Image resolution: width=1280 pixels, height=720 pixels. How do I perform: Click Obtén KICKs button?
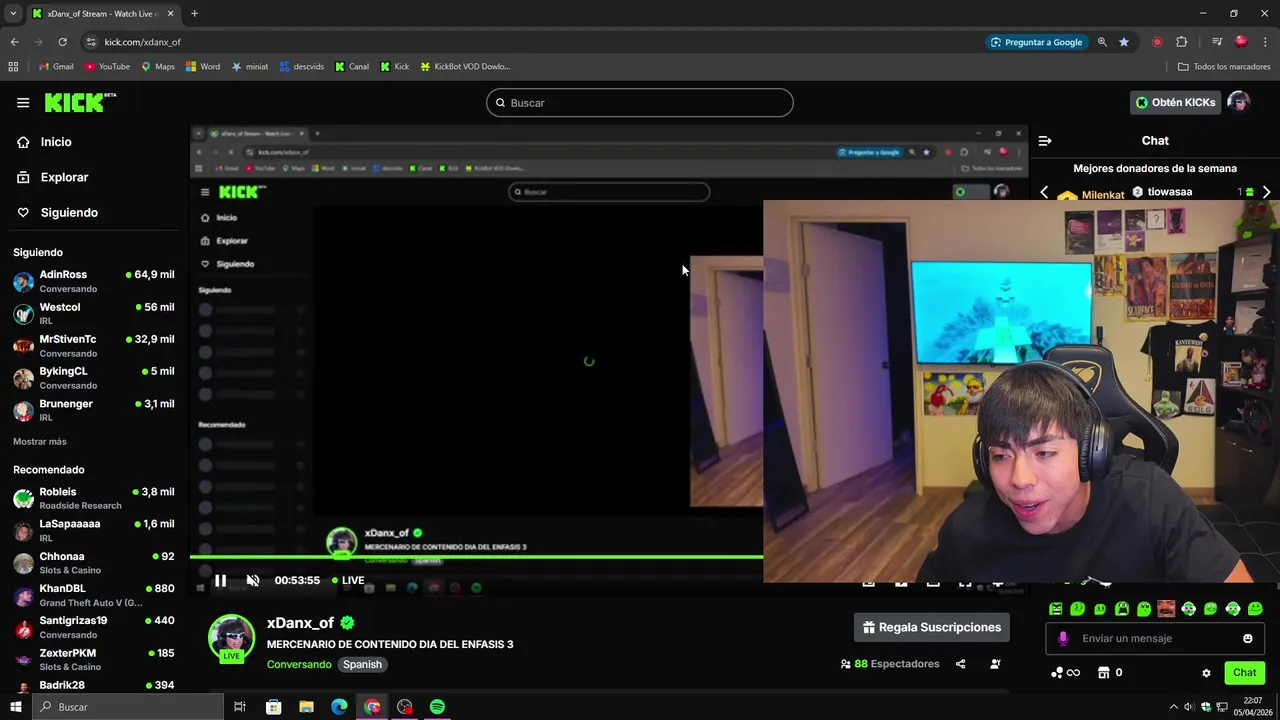1175,102
